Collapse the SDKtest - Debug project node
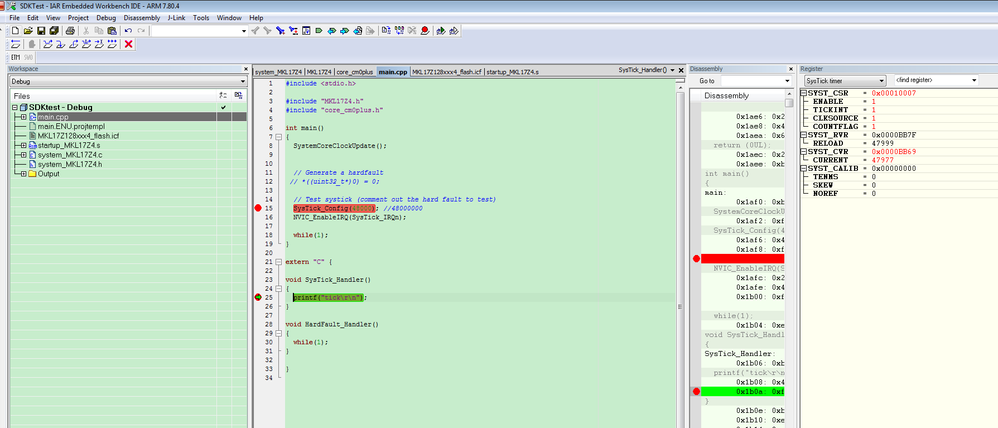 pyautogui.click(x=15, y=108)
